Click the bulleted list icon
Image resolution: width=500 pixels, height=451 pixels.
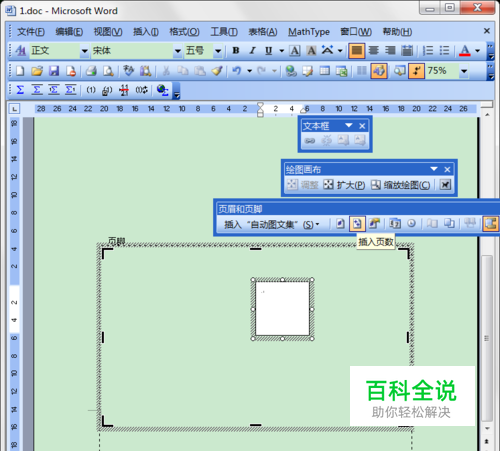[x=444, y=51]
